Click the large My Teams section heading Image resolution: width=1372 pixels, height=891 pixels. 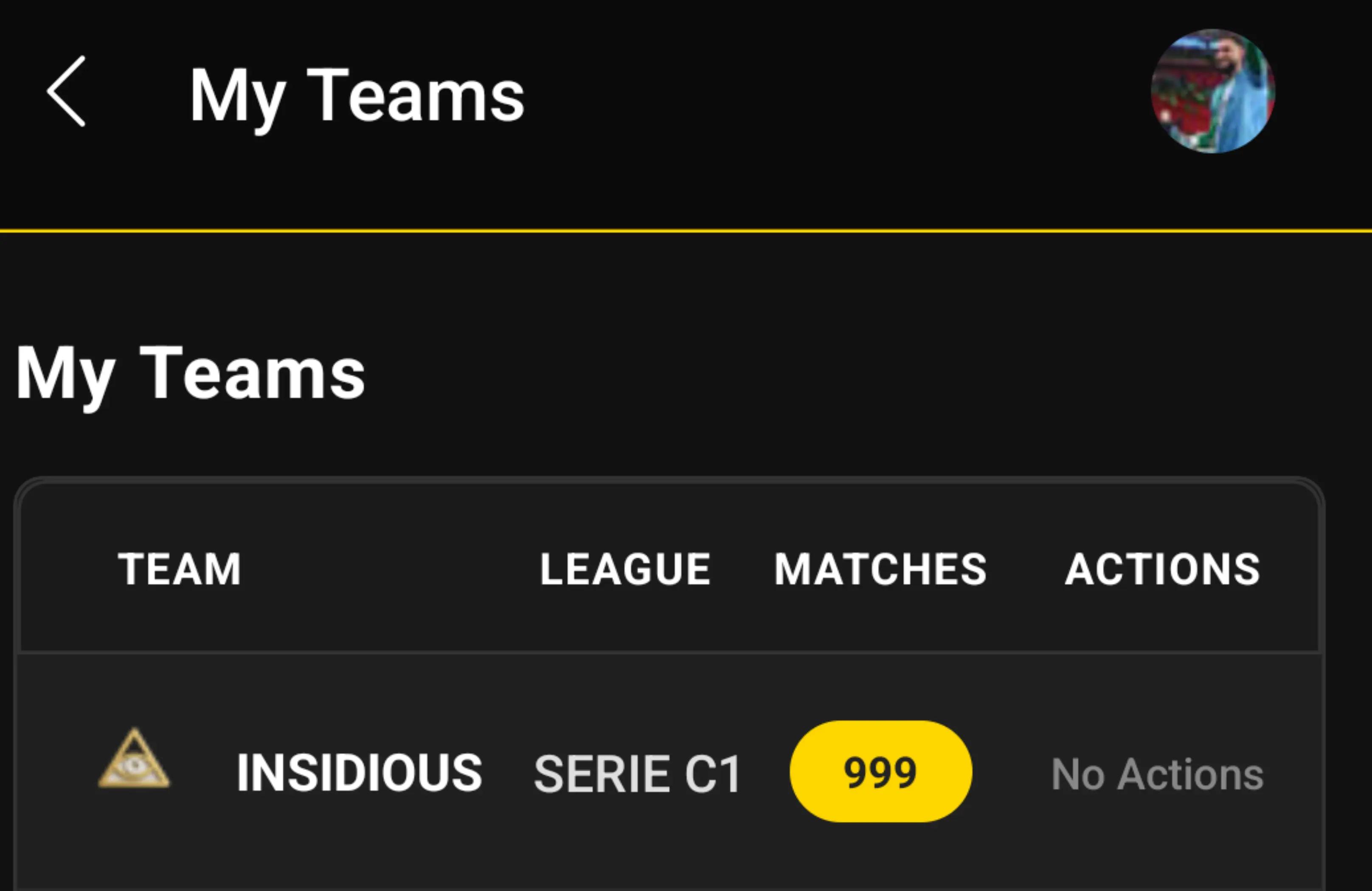click(190, 373)
